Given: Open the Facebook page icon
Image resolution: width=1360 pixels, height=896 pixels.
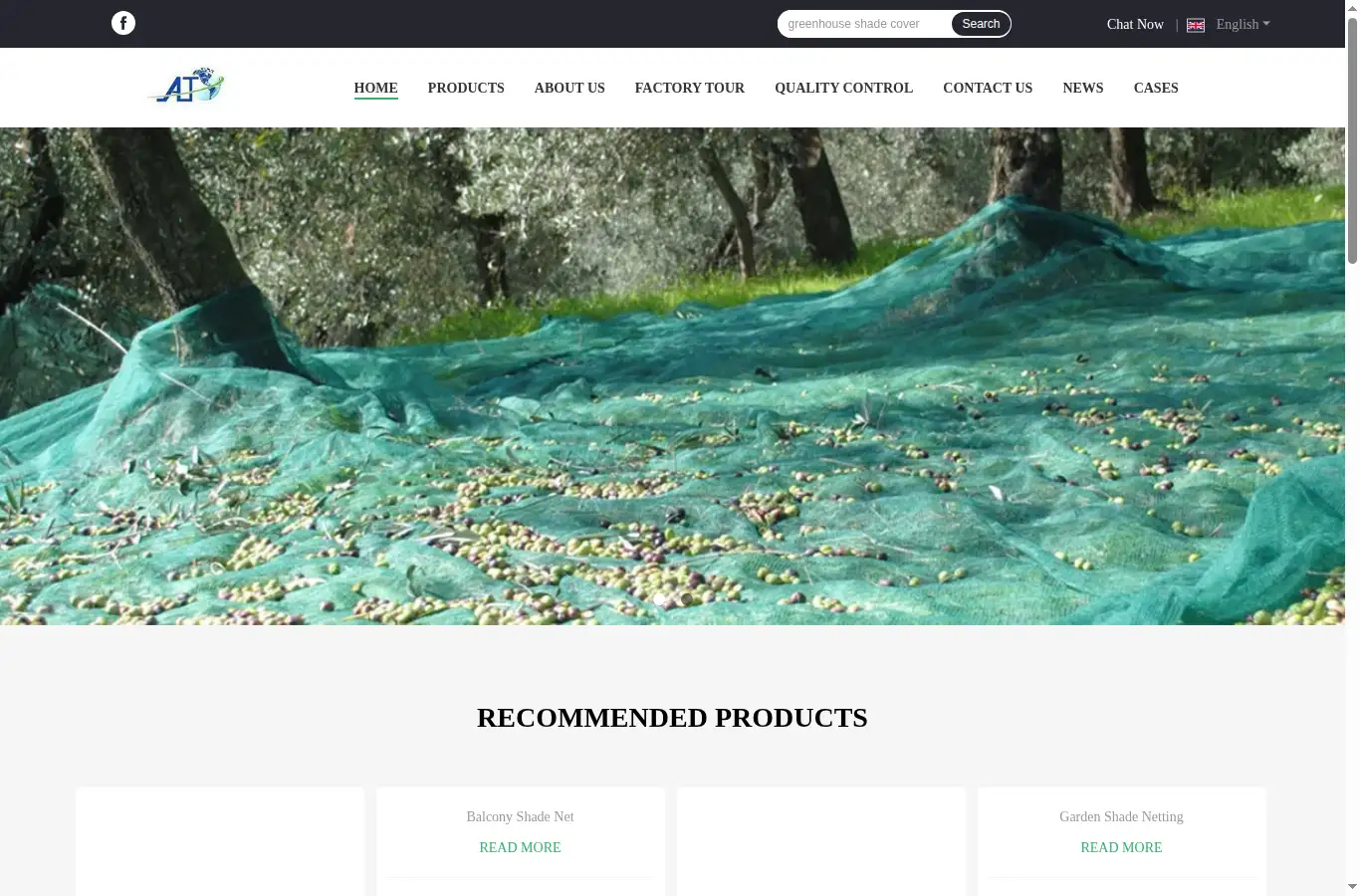Looking at the screenshot, I should [x=123, y=23].
